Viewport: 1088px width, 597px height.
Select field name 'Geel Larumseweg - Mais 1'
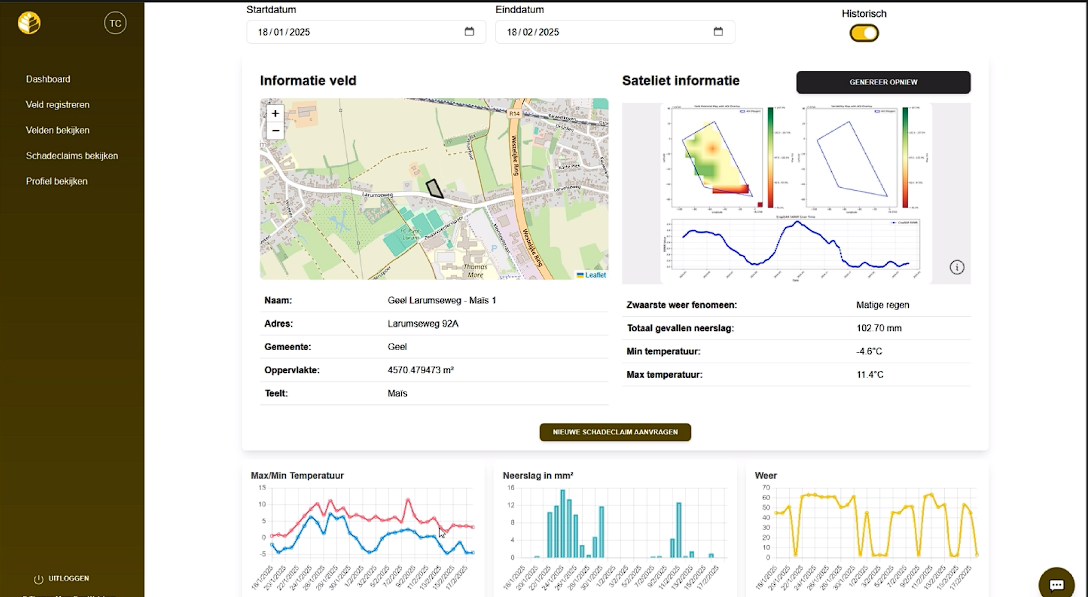441,301
